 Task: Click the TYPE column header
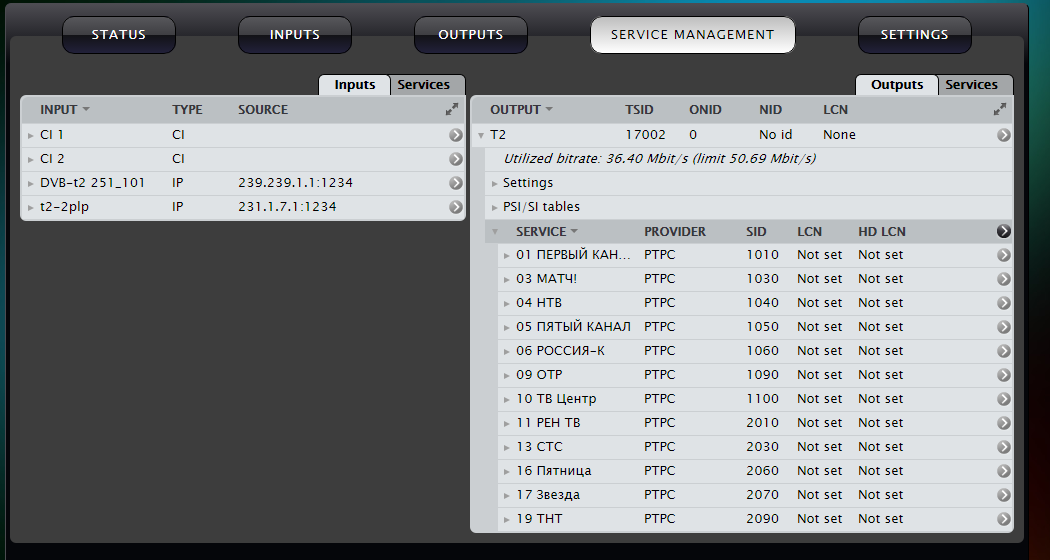click(x=187, y=109)
